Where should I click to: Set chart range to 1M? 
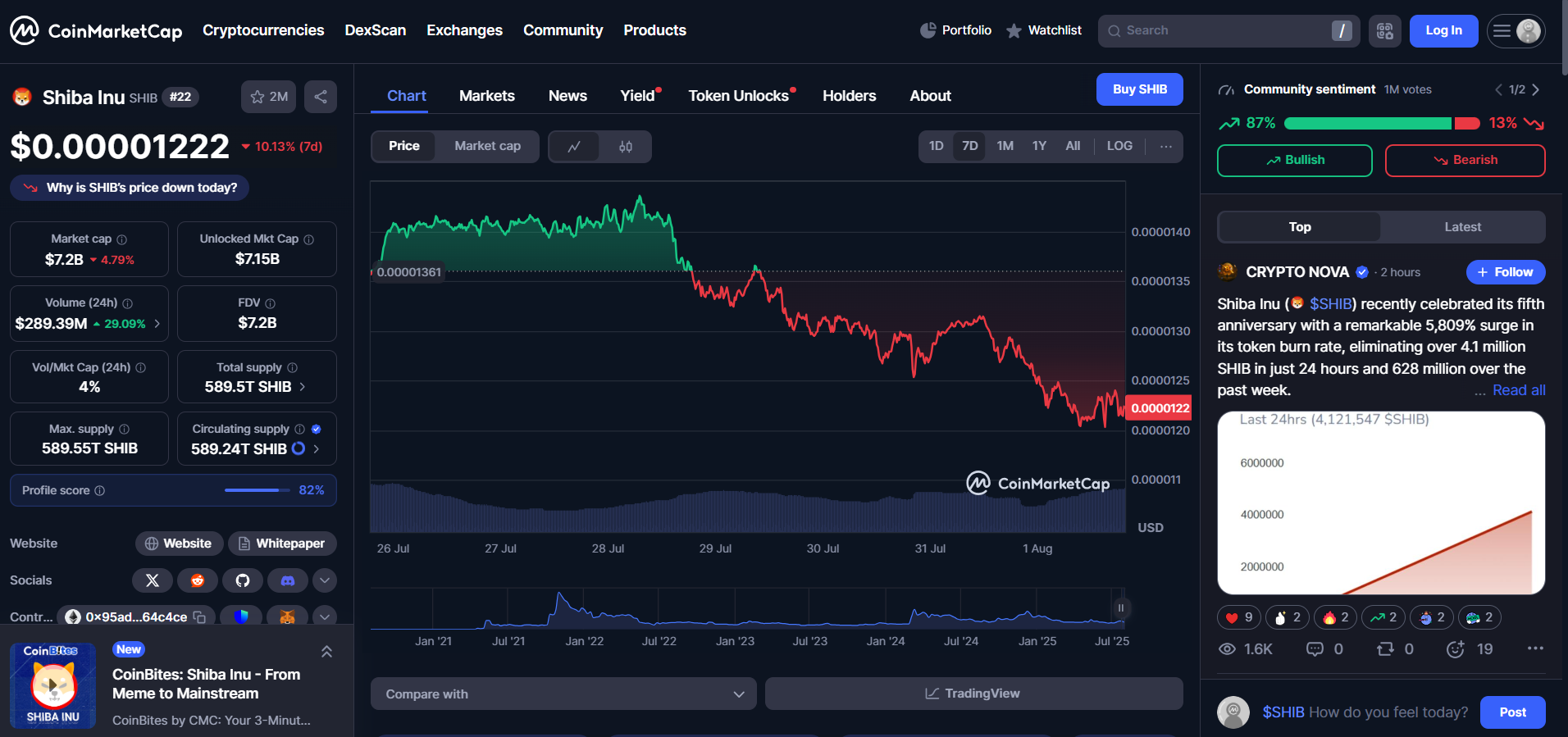pyautogui.click(x=1005, y=146)
